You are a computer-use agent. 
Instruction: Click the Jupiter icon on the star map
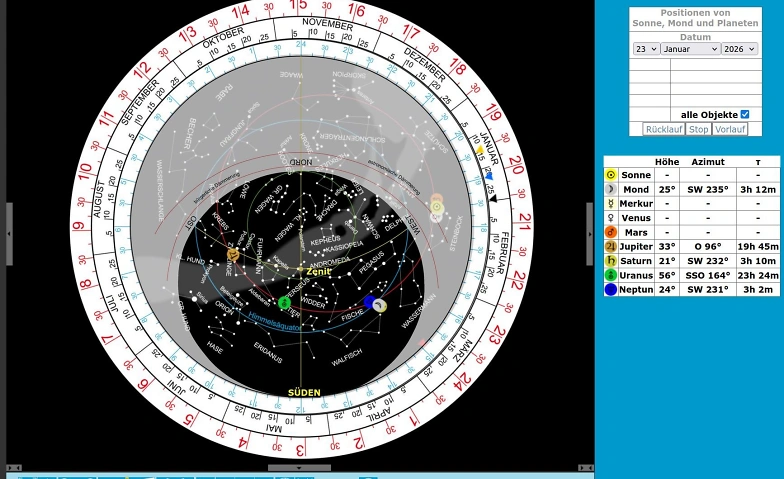point(232,254)
